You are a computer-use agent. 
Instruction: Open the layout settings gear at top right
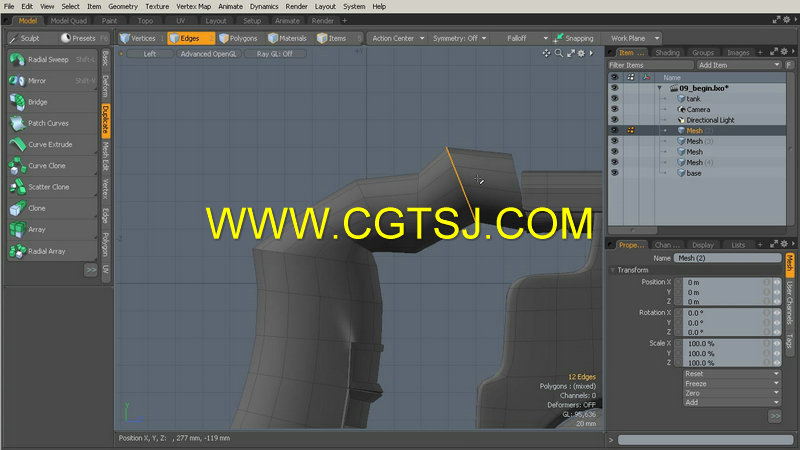786,20
